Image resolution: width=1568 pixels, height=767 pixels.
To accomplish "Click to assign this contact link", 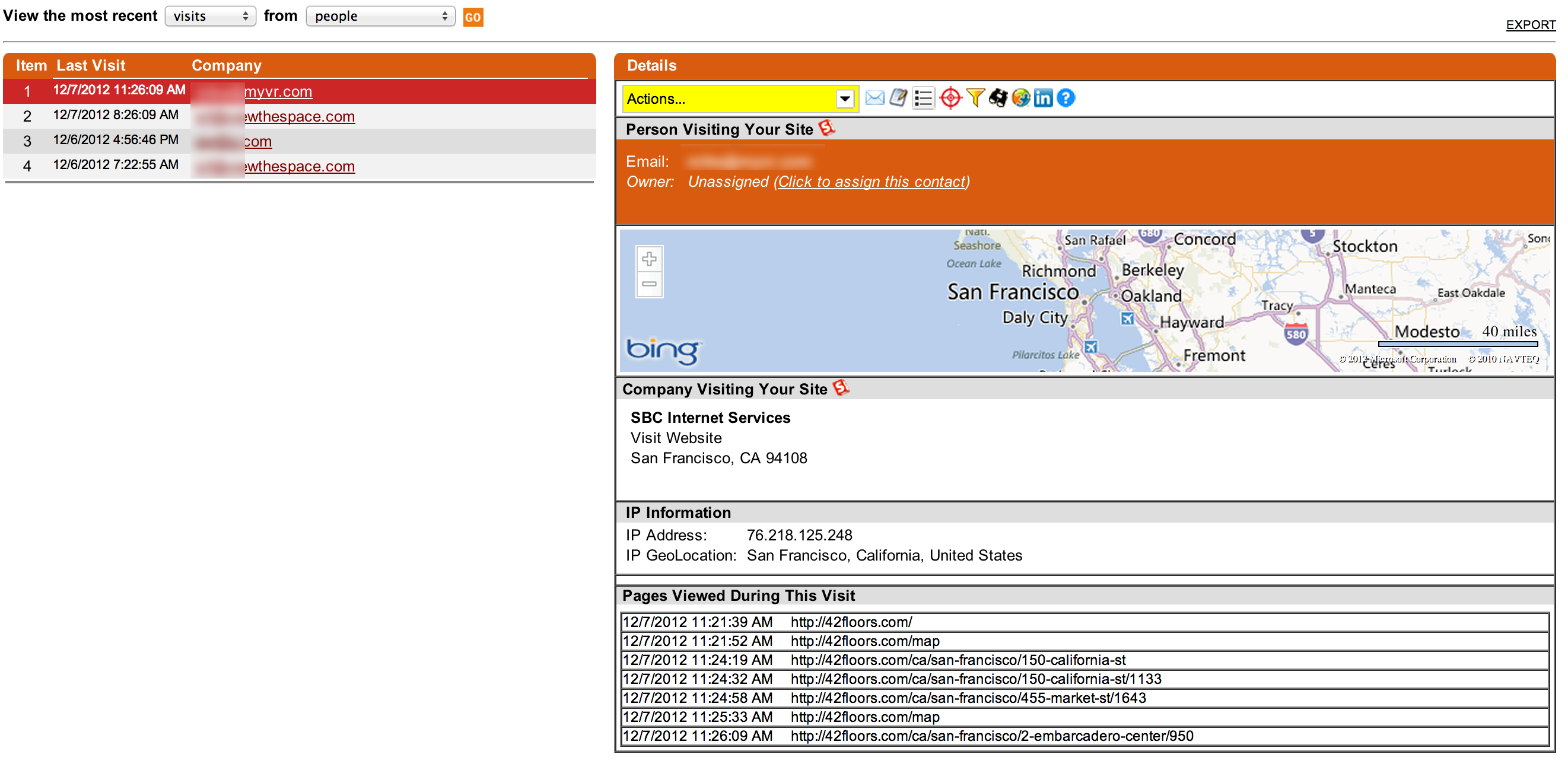I will (871, 182).
